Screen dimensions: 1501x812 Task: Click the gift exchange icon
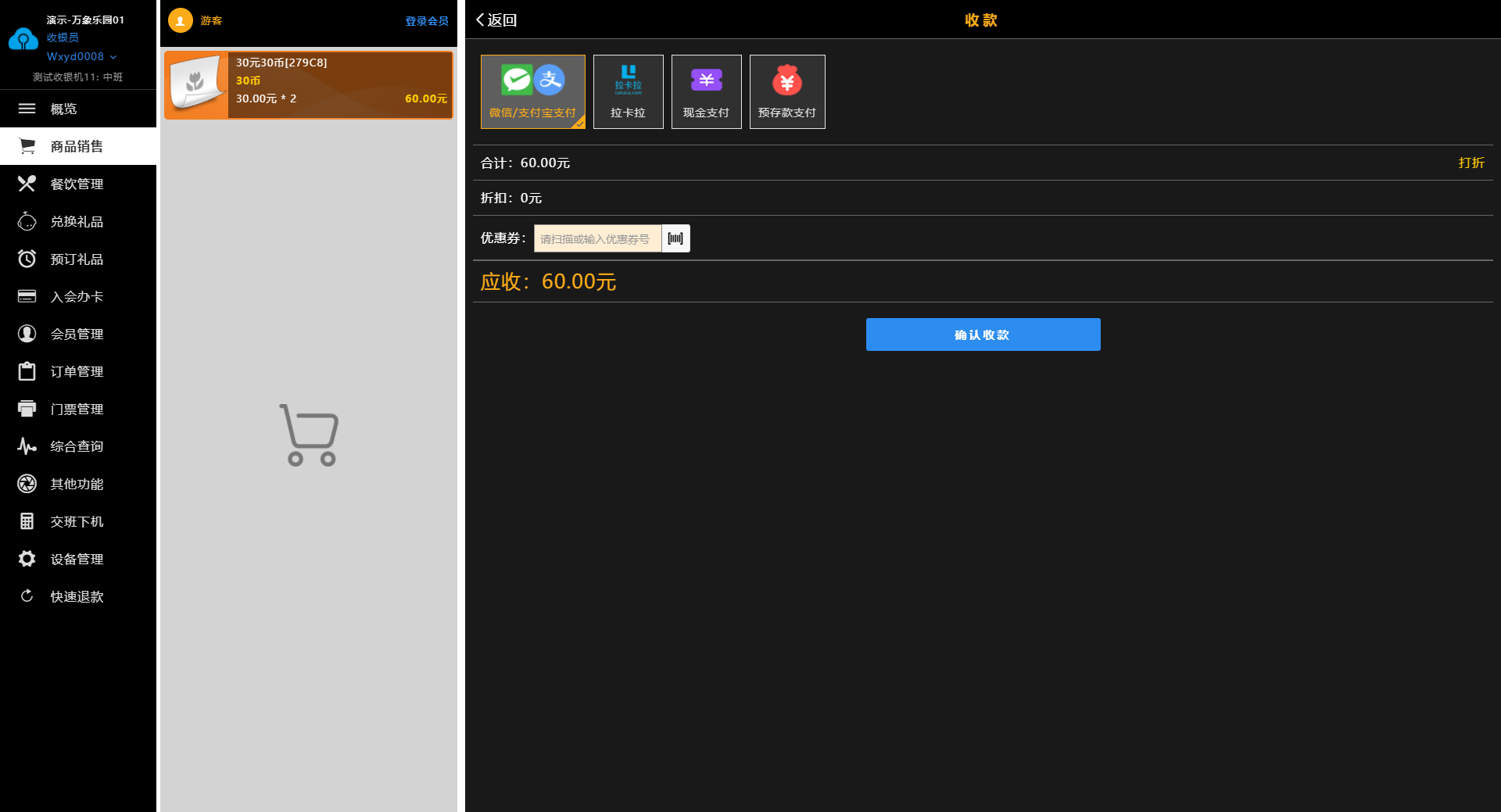pos(27,221)
